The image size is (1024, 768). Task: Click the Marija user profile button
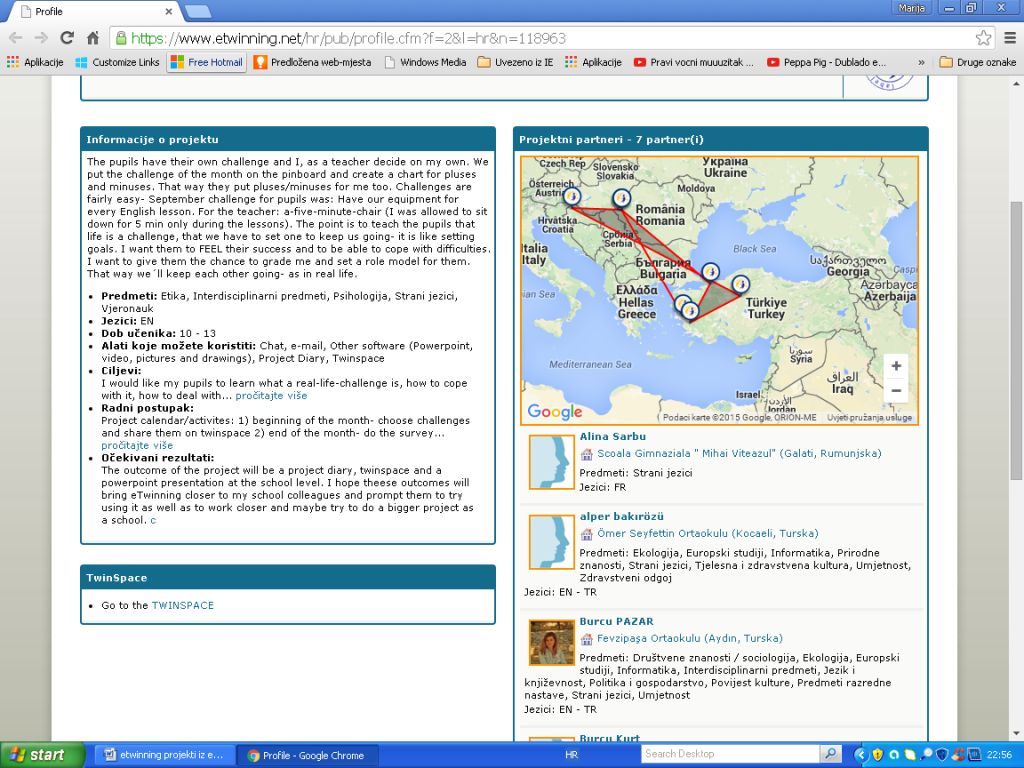pos(912,8)
